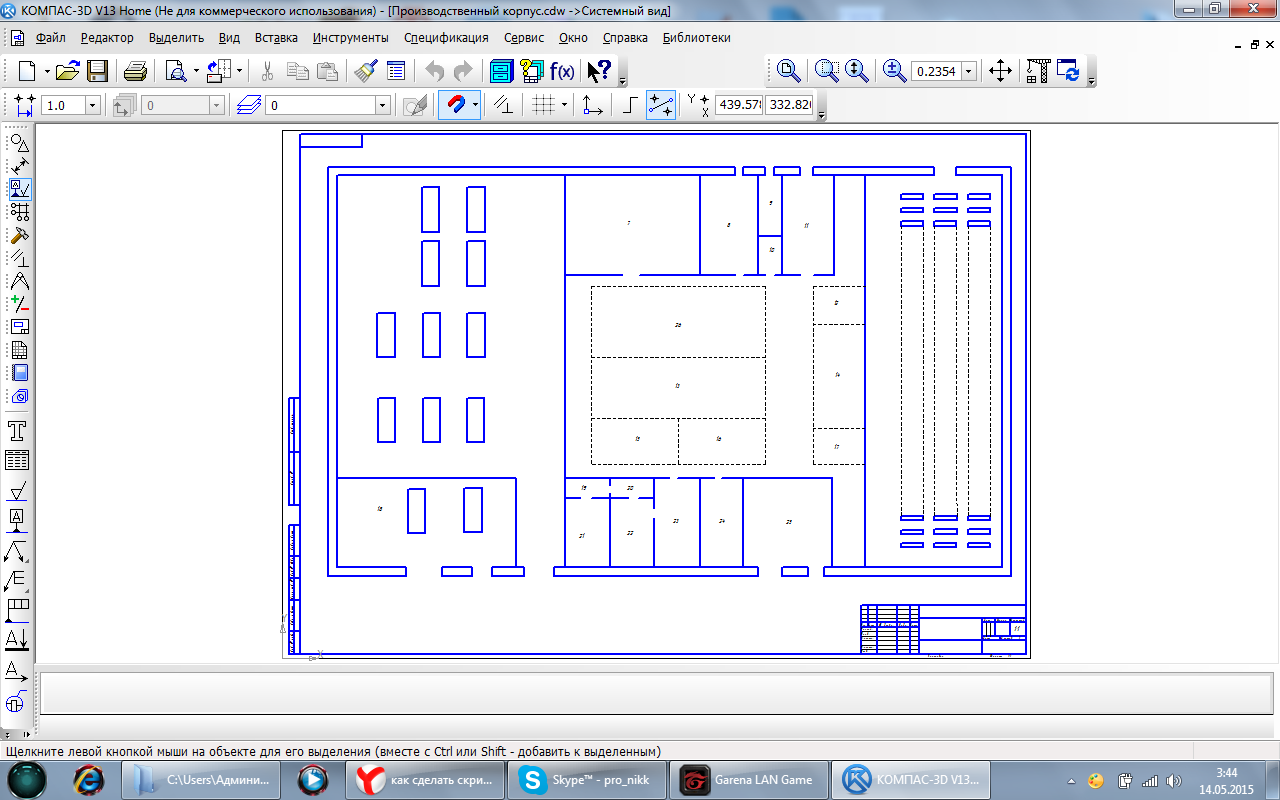The height and width of the screenshot is (800, 1280).
Task: Toggle the magnet snapping button
Action: pyautogui.click(x=455, y=105)
